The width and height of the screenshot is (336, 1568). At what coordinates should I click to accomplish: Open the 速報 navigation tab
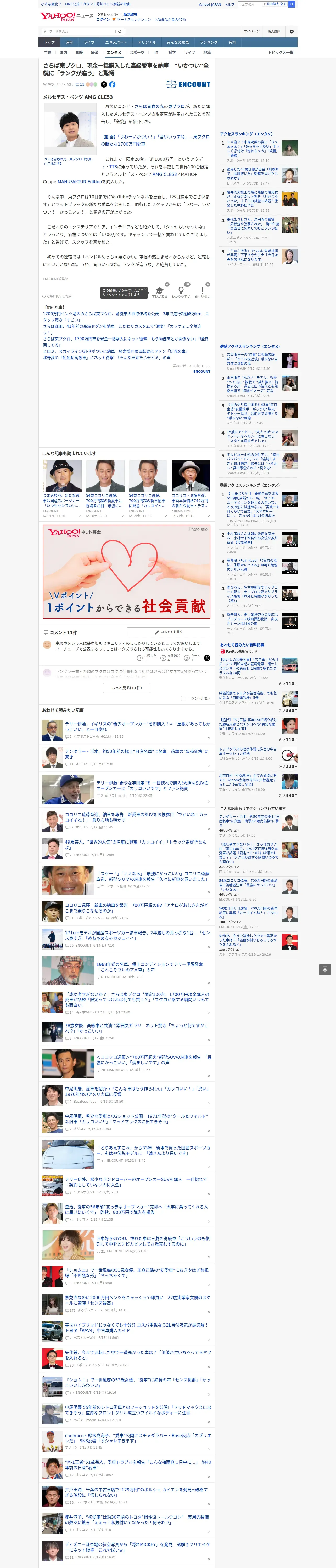pyautogui.click(x=69, y=43)
